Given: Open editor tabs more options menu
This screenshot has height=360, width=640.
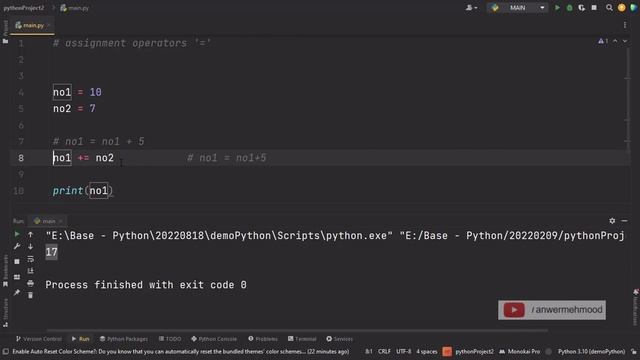Looking at the screenshot, I should click(x=625, y=25).
